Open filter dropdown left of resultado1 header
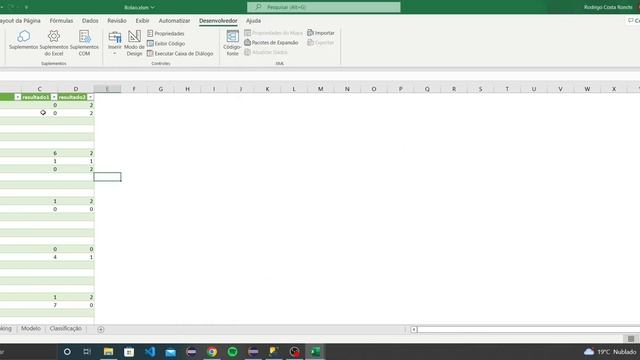Image resolution: width=640 pixels, height=360 pixels. pos(18,97)
